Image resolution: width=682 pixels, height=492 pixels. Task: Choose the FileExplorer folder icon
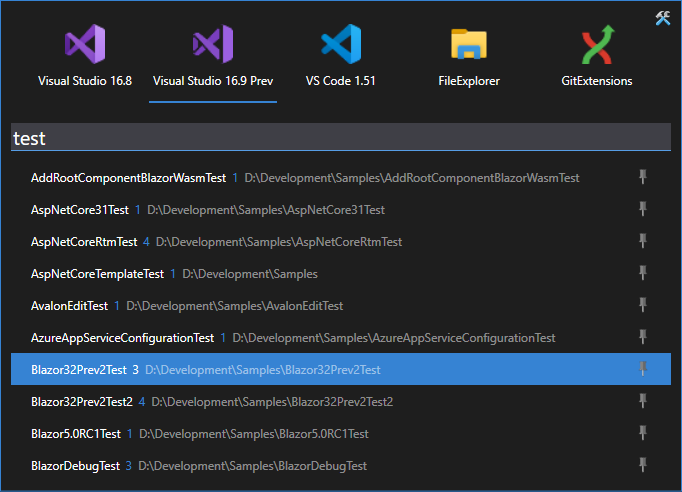coord(469,44)
